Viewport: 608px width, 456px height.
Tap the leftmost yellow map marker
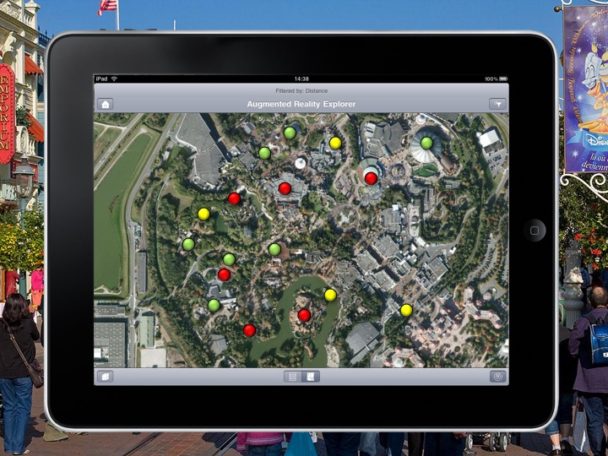click(x=204, y=214)
